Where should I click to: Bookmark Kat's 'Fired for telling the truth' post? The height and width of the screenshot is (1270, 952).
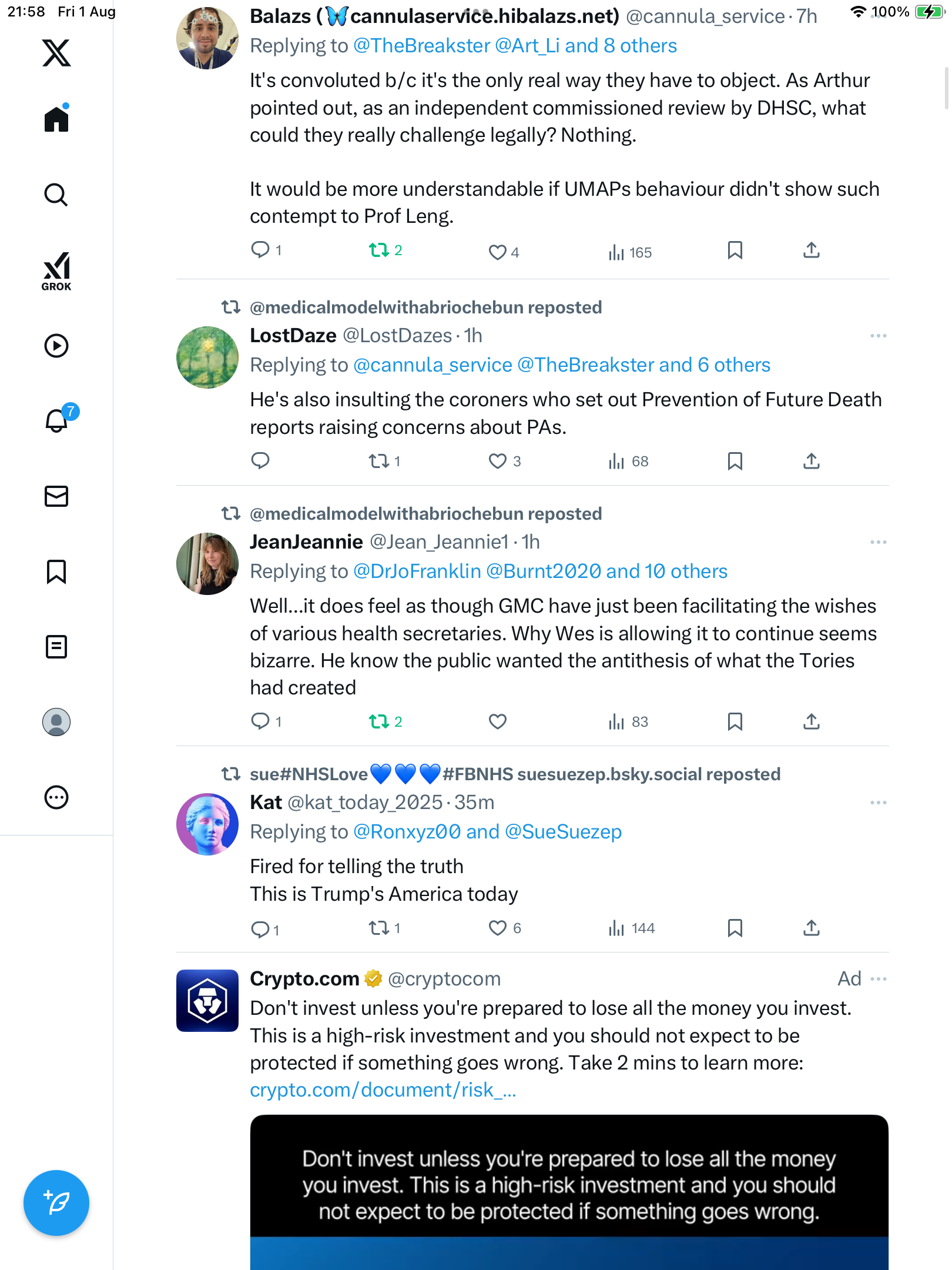click(x=735, y=928)
